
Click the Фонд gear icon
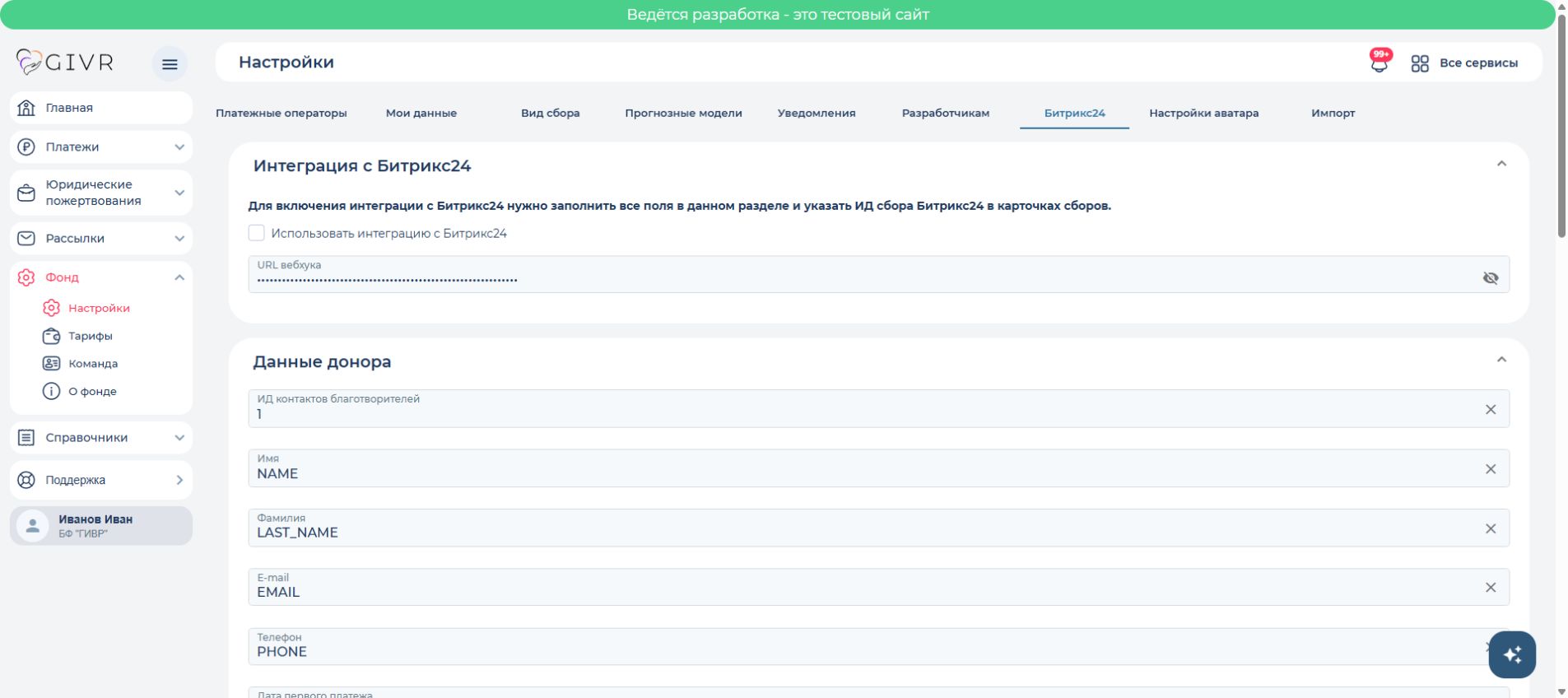click(x=26, y=277)
